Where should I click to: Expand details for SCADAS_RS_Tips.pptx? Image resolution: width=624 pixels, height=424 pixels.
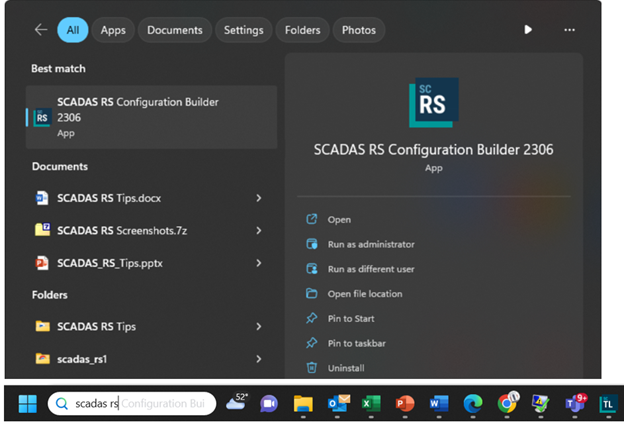259,263
